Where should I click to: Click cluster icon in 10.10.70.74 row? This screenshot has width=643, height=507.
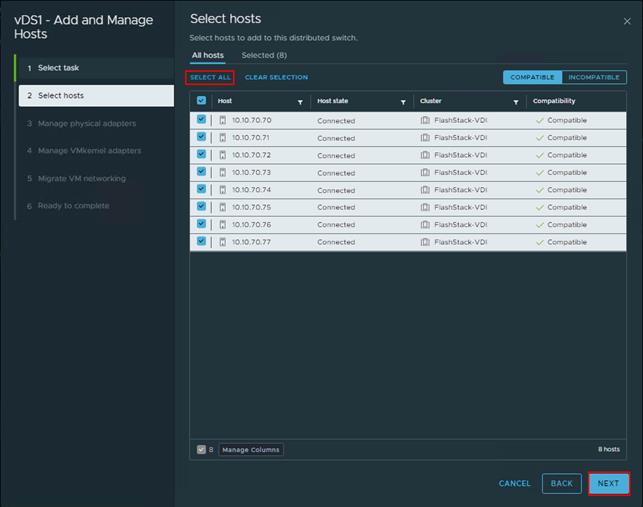pos(425,190)
